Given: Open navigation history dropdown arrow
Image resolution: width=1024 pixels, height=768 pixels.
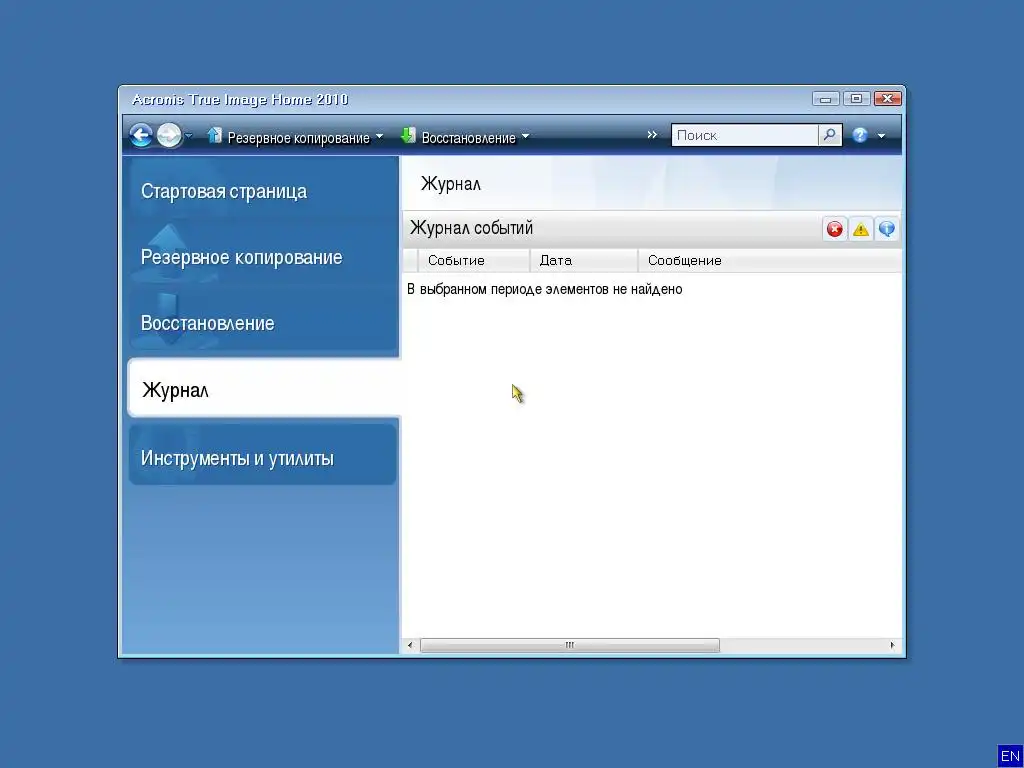Looking at the screenshot, I should click(189, 136).
